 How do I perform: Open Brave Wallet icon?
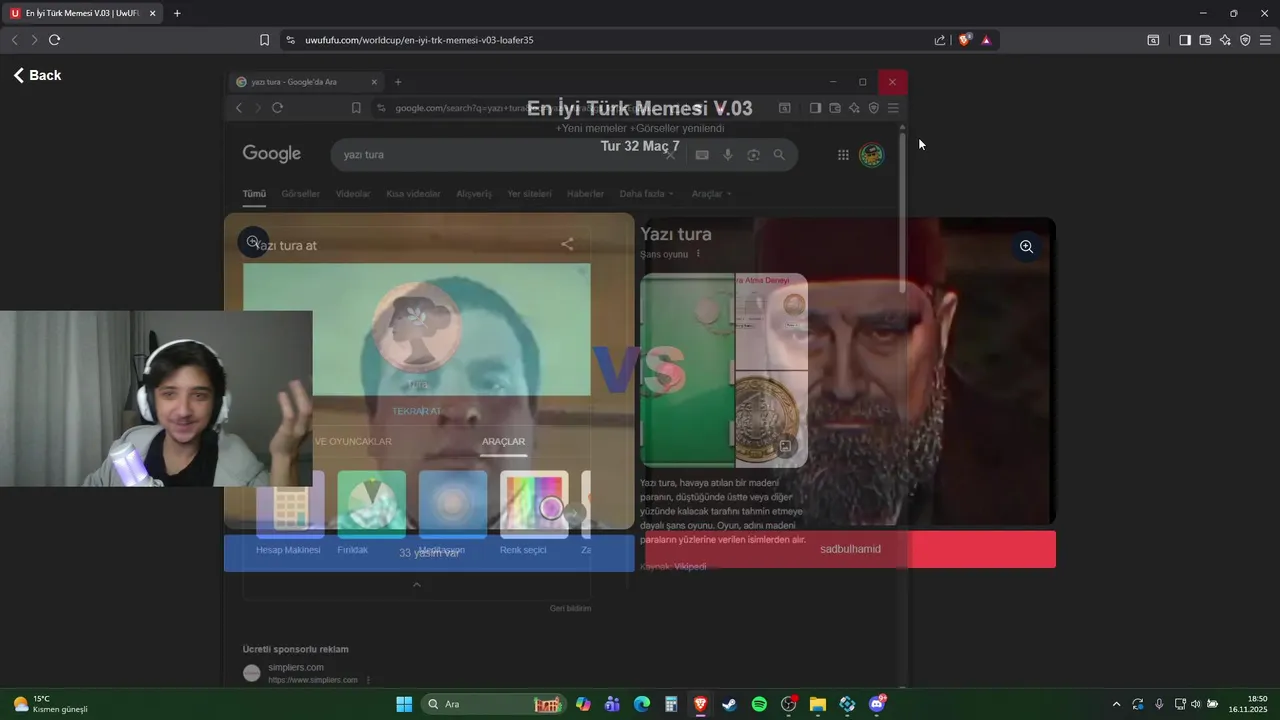1205,40
